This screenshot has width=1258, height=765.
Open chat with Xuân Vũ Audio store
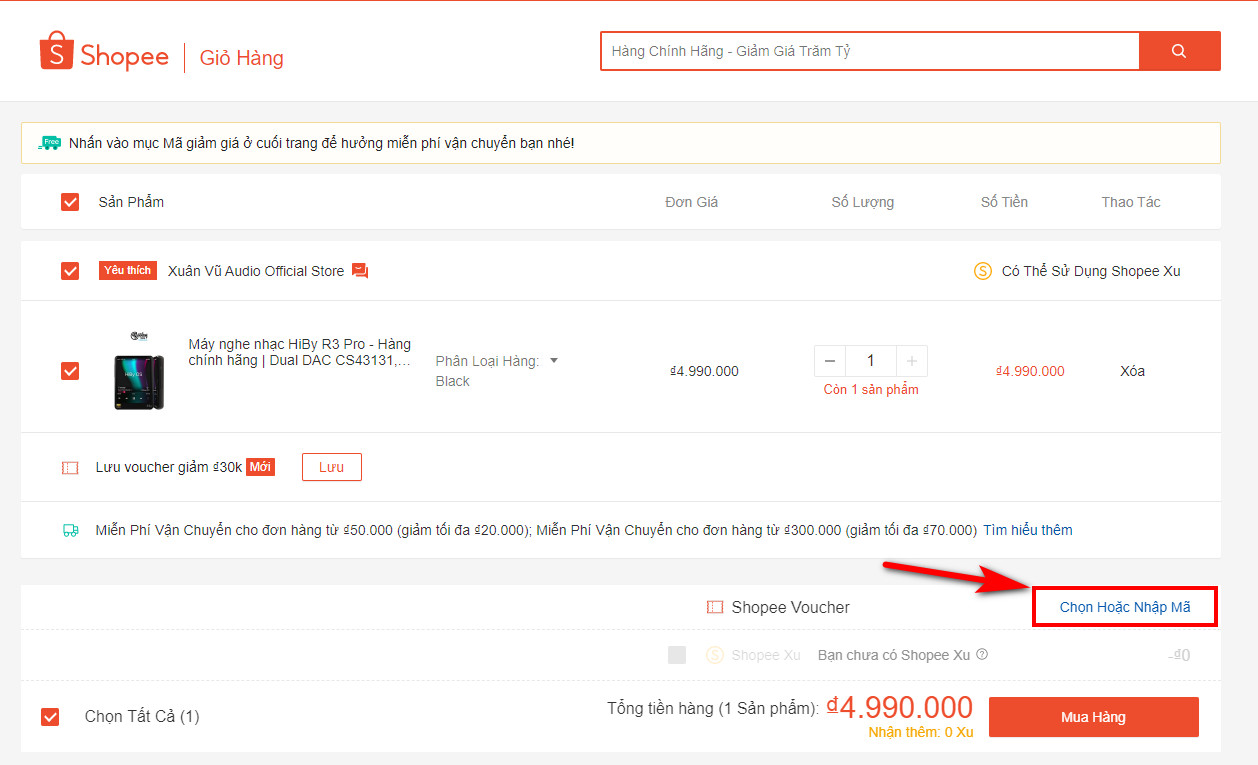point(360,271)
